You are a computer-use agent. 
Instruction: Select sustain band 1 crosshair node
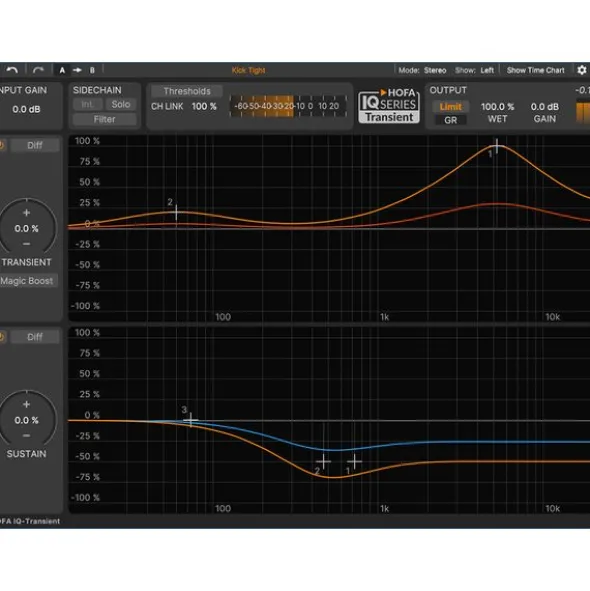click(354, 461)
